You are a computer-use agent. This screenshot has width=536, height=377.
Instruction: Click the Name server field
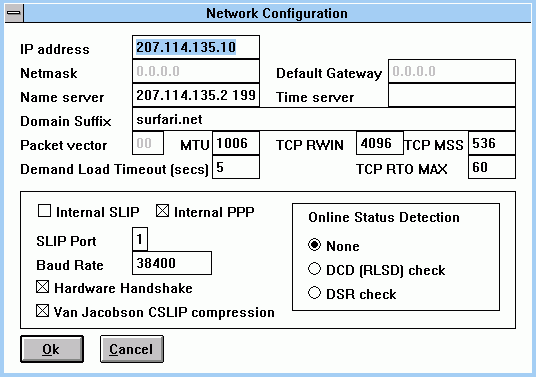click(196, 95)
